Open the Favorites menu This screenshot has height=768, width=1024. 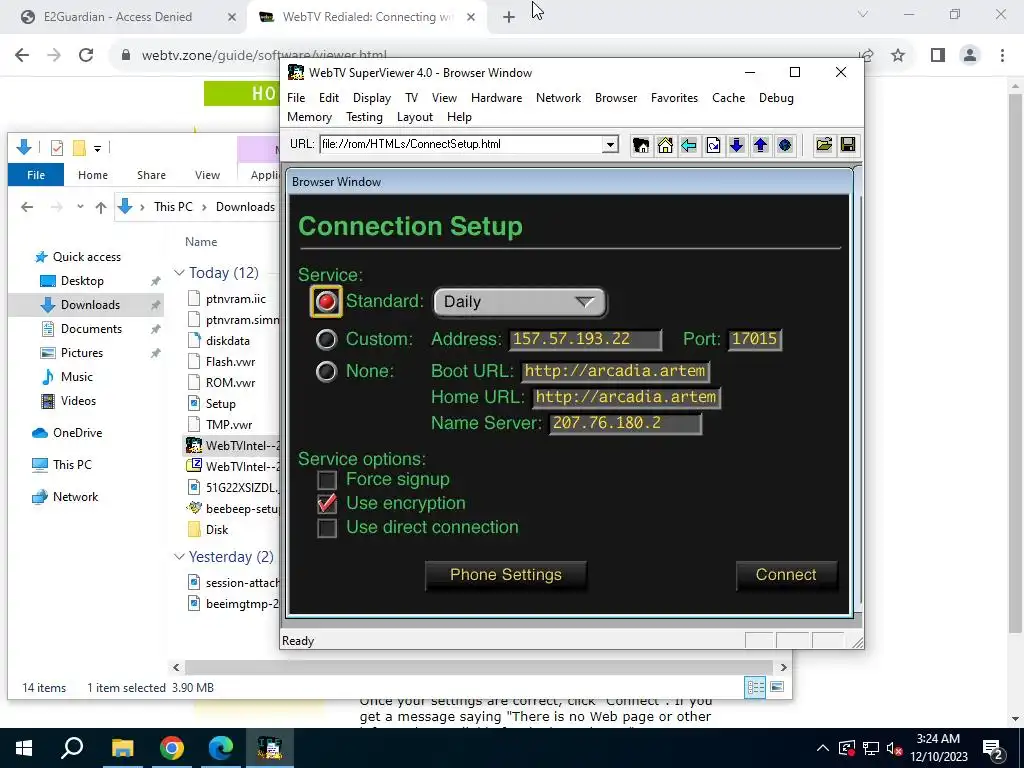674,98
